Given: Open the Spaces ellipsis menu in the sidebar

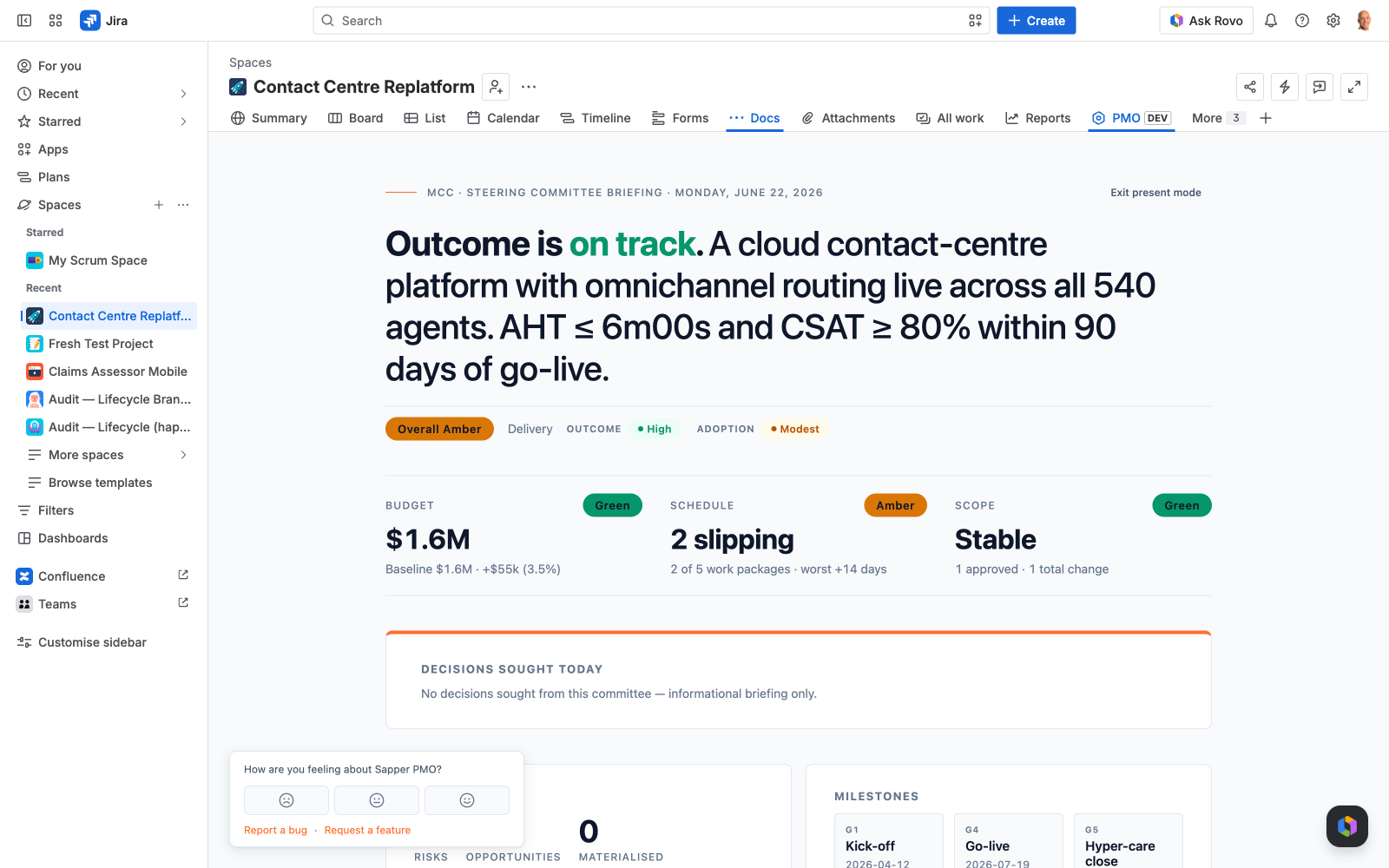Looking at the screenshot, I should [183, 205].
